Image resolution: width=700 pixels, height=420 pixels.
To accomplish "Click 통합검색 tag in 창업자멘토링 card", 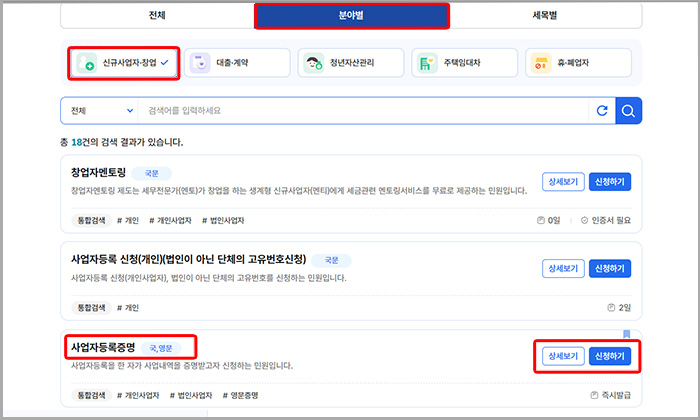I will [x=92, y=220].
